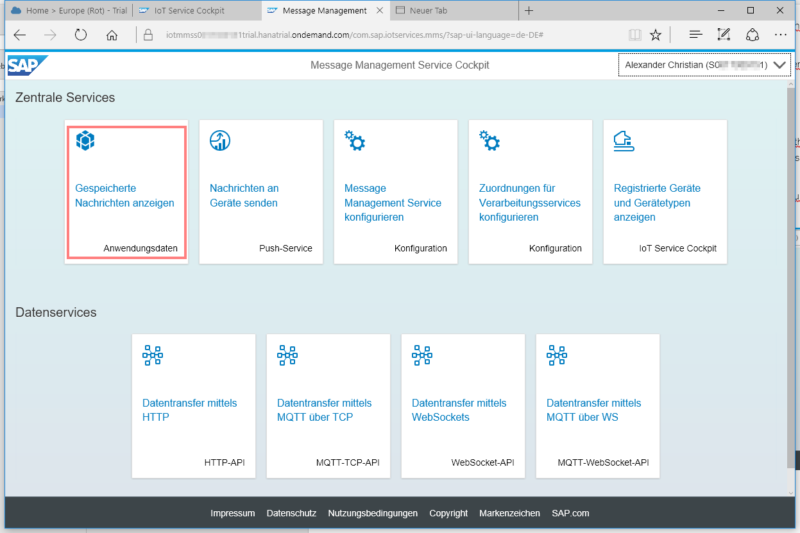The height and width of the screenshot is (533, 800).
Task: Click the share icon in browser toolbar
Action: 753,35
